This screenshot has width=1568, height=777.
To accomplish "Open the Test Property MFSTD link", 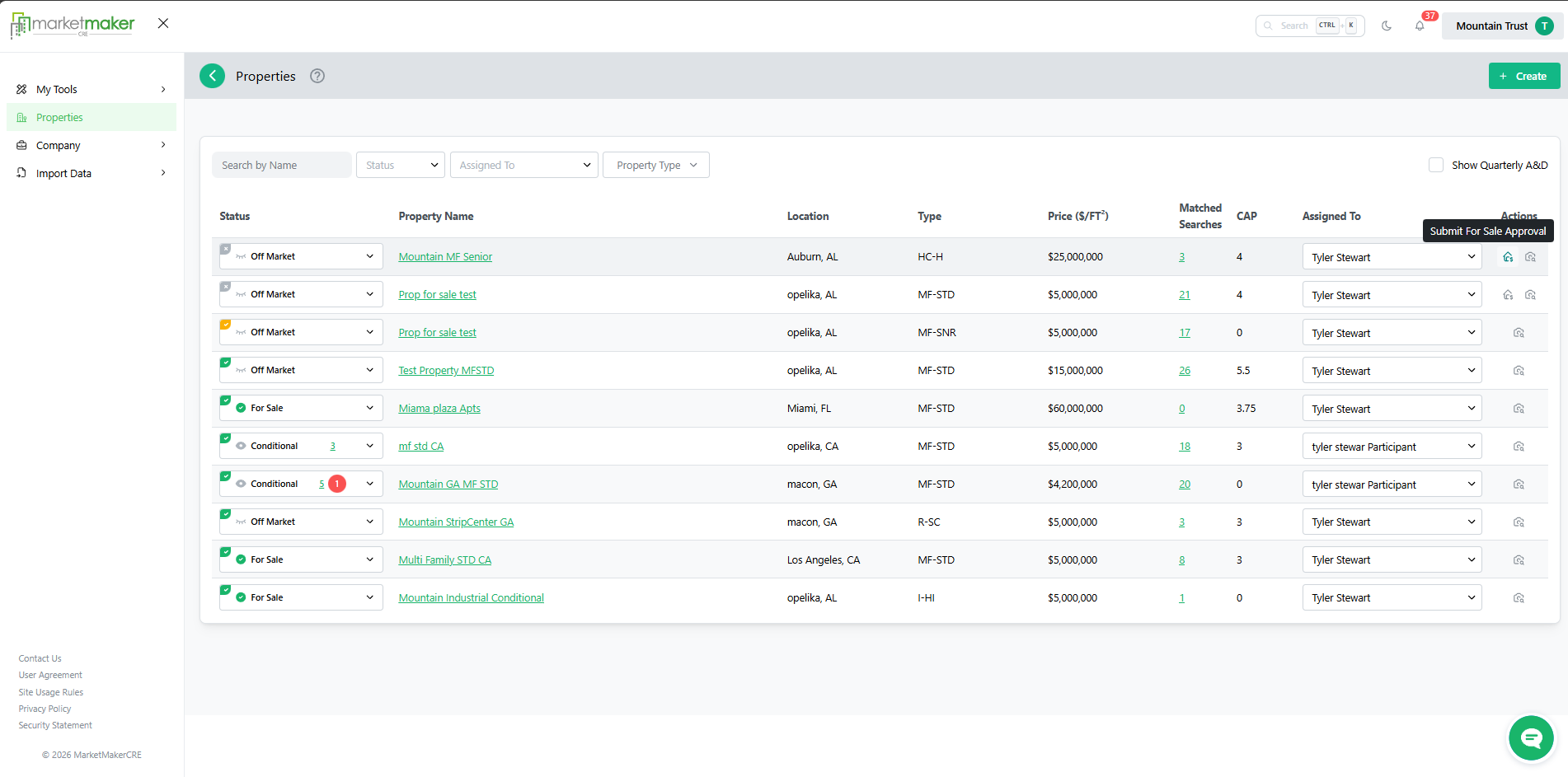I will [446, 371].
